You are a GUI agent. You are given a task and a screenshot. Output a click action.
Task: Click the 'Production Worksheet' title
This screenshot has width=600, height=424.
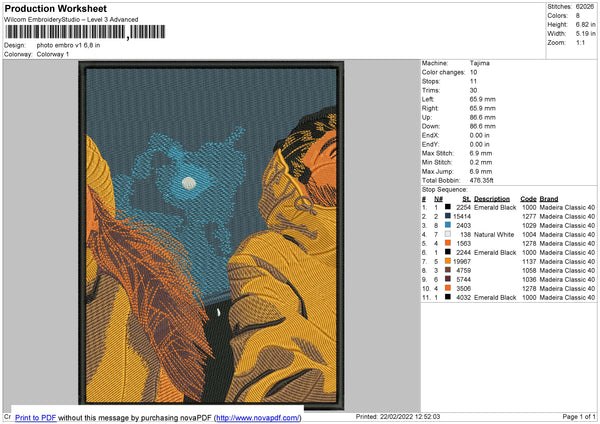pyautogui.click(x=55, y=8)
